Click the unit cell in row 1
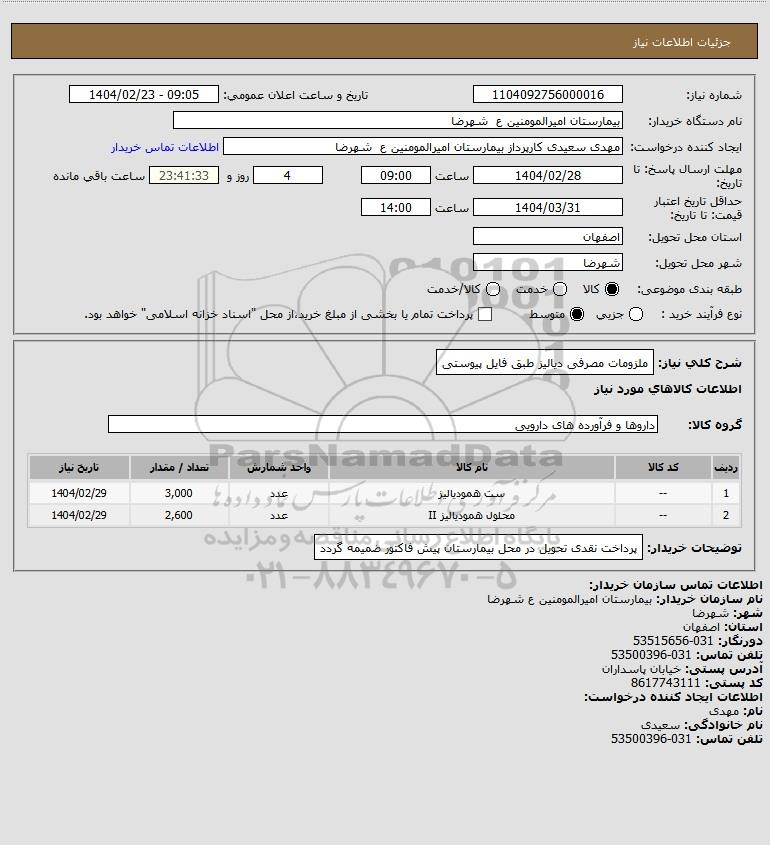This screenshot has width=770, height=845. pyautogui.click(x=279, y=493)
